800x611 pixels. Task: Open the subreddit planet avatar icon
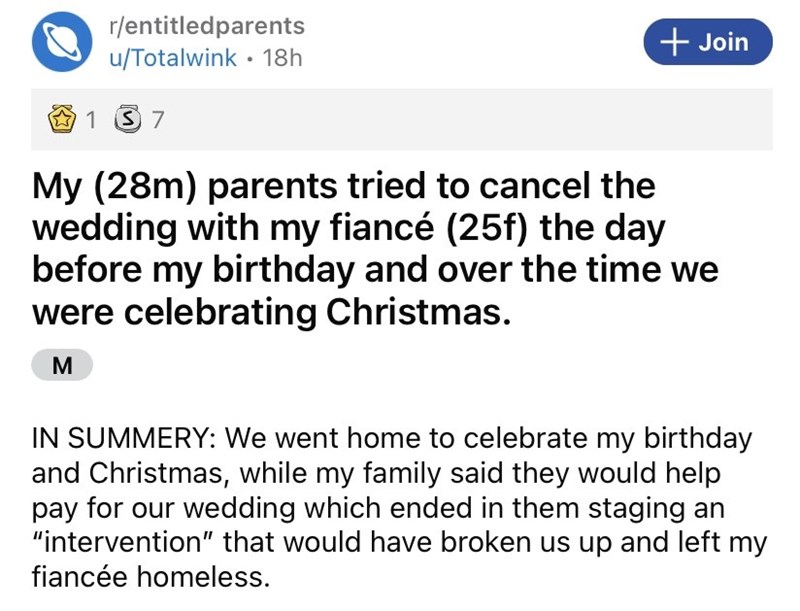point(63,40)
